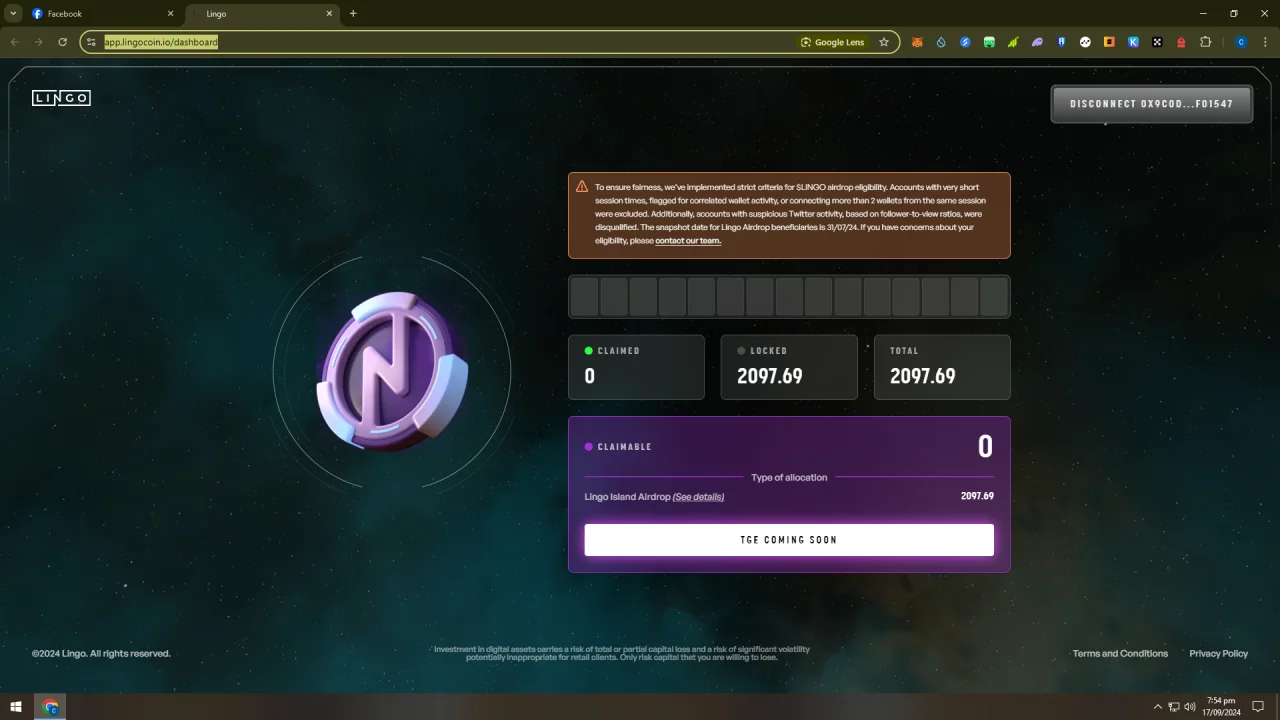Click the segmented vesting progress bar
1280x720 pixels.
coord(789,297)
